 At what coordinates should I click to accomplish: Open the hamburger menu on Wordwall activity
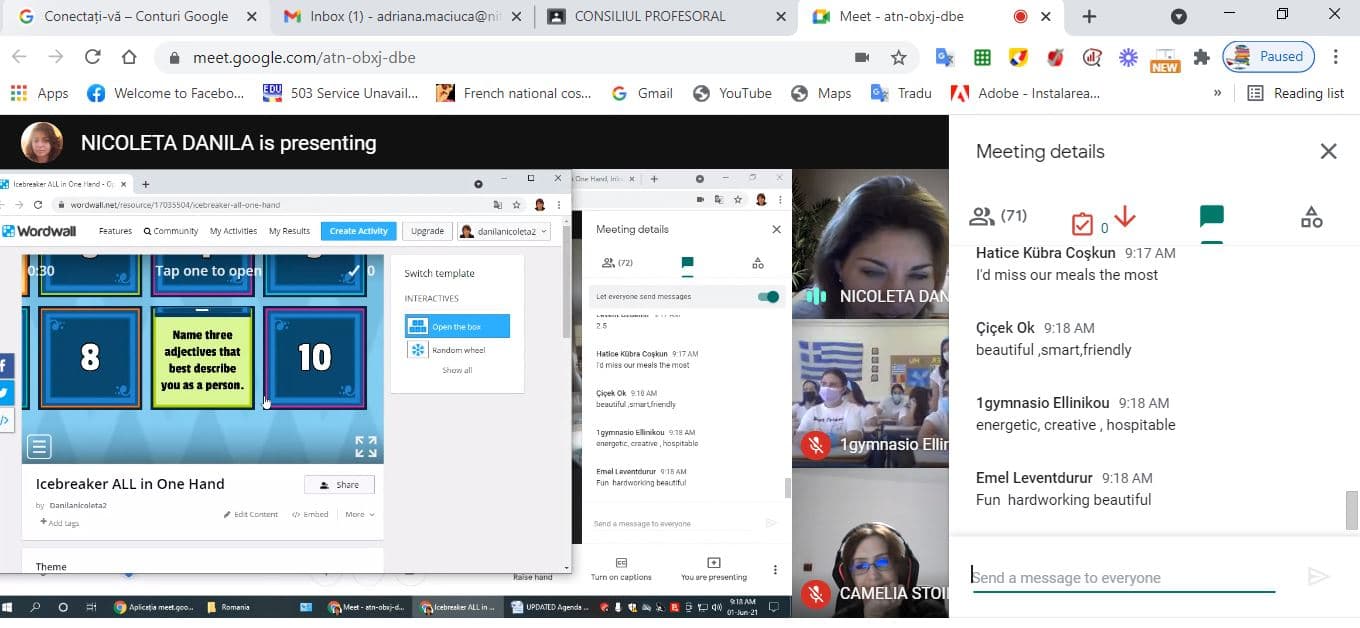pyautogui.click(x=39, y=446)
